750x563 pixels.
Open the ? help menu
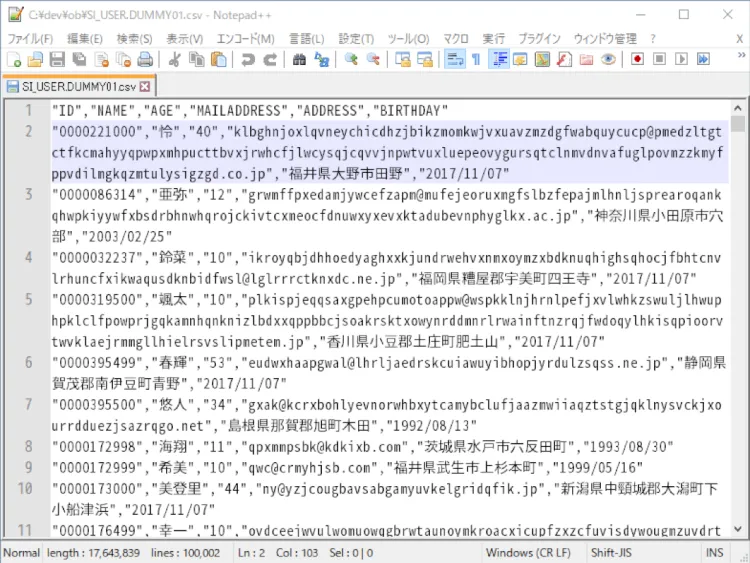(x=653, y=39)
